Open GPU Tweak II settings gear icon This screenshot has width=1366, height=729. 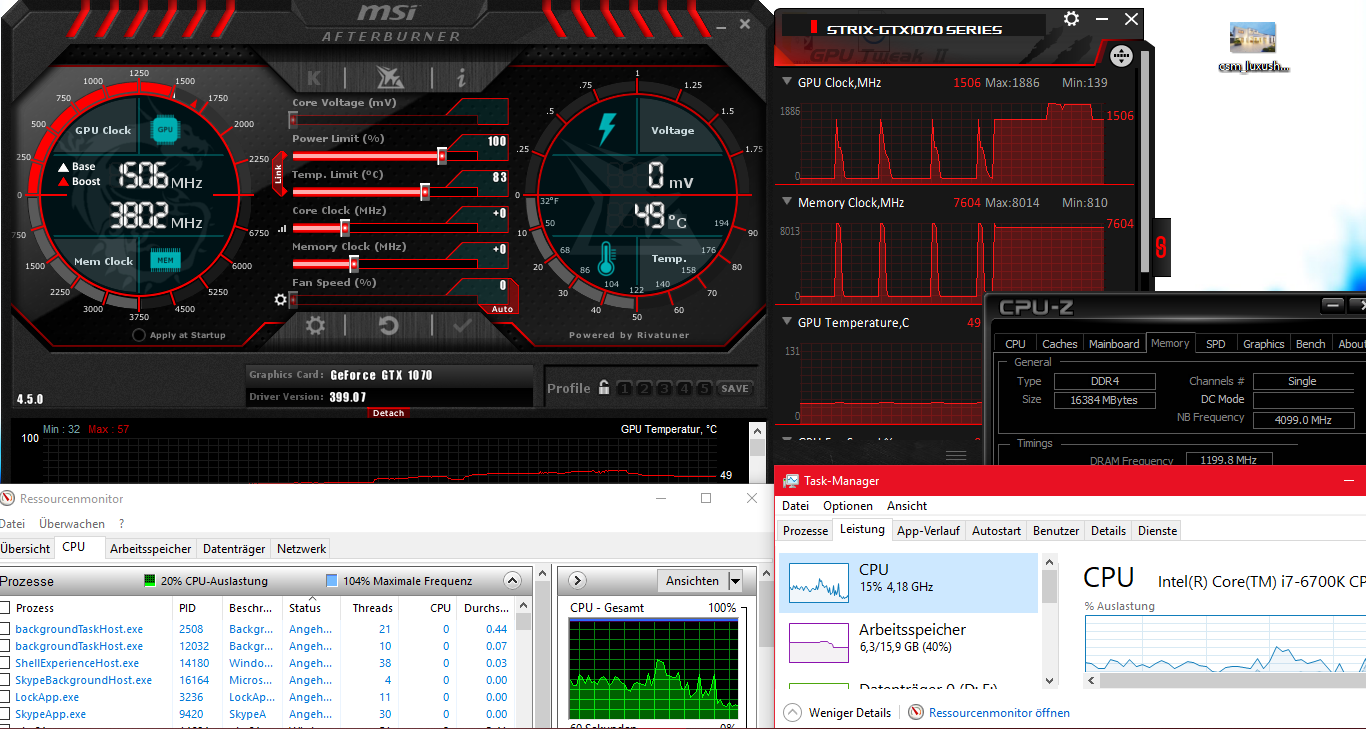[1071, 19]
